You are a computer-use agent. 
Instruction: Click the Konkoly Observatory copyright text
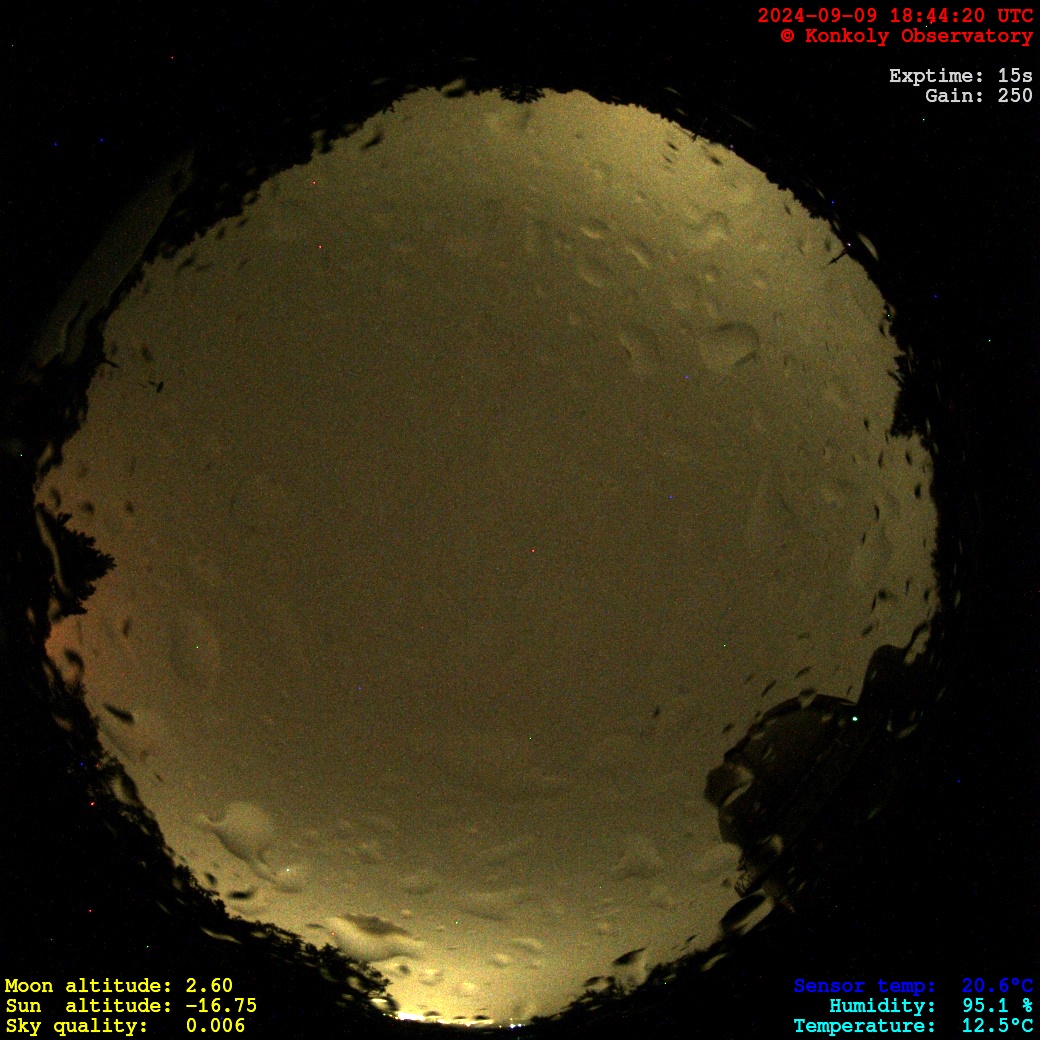point(906,36)
